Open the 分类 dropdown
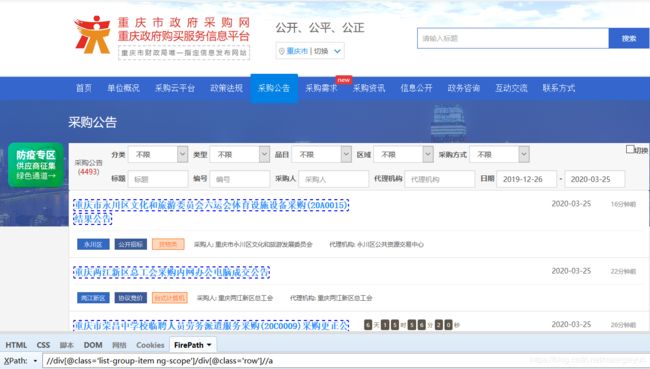Image resolution: width=650 pixels, height=369 pixels. 158,155
